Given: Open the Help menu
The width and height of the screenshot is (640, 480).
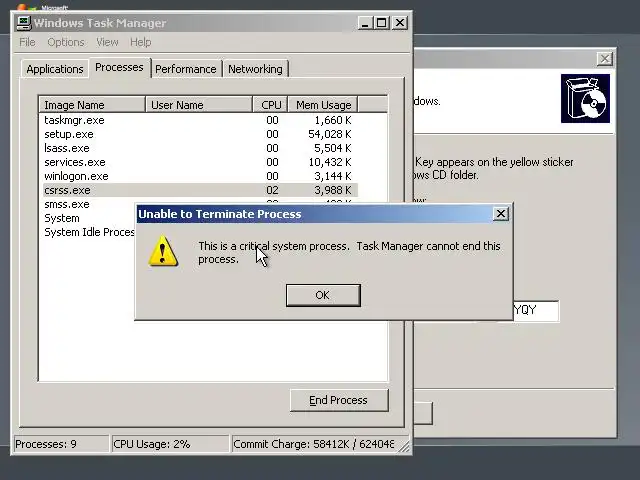Looking at the screenshot, I should coord(140,42).
